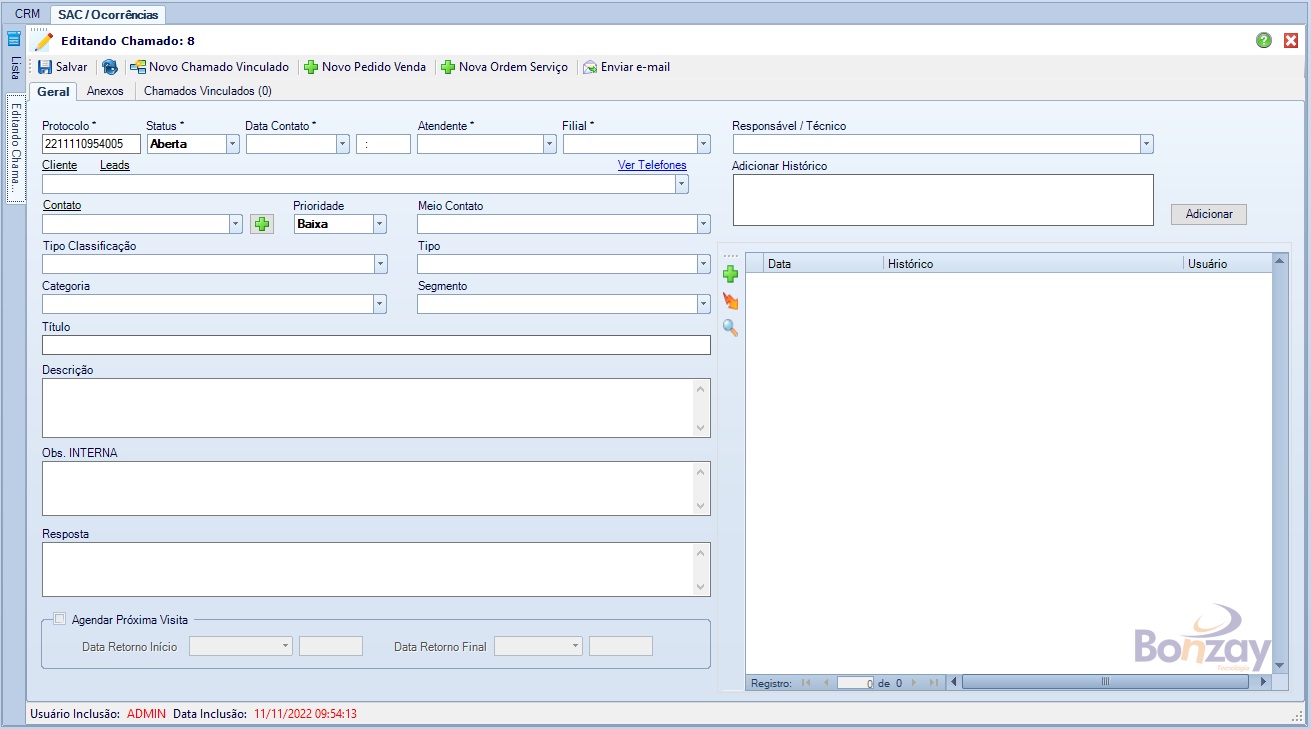Expand the Tipo Classificação dropdown

(380, 264)
